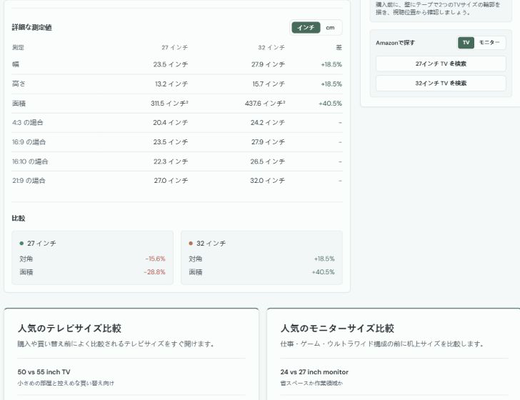Click the 311.5 インチ² area value
This screenshot has height=400, width=520.
pos(169,103)
